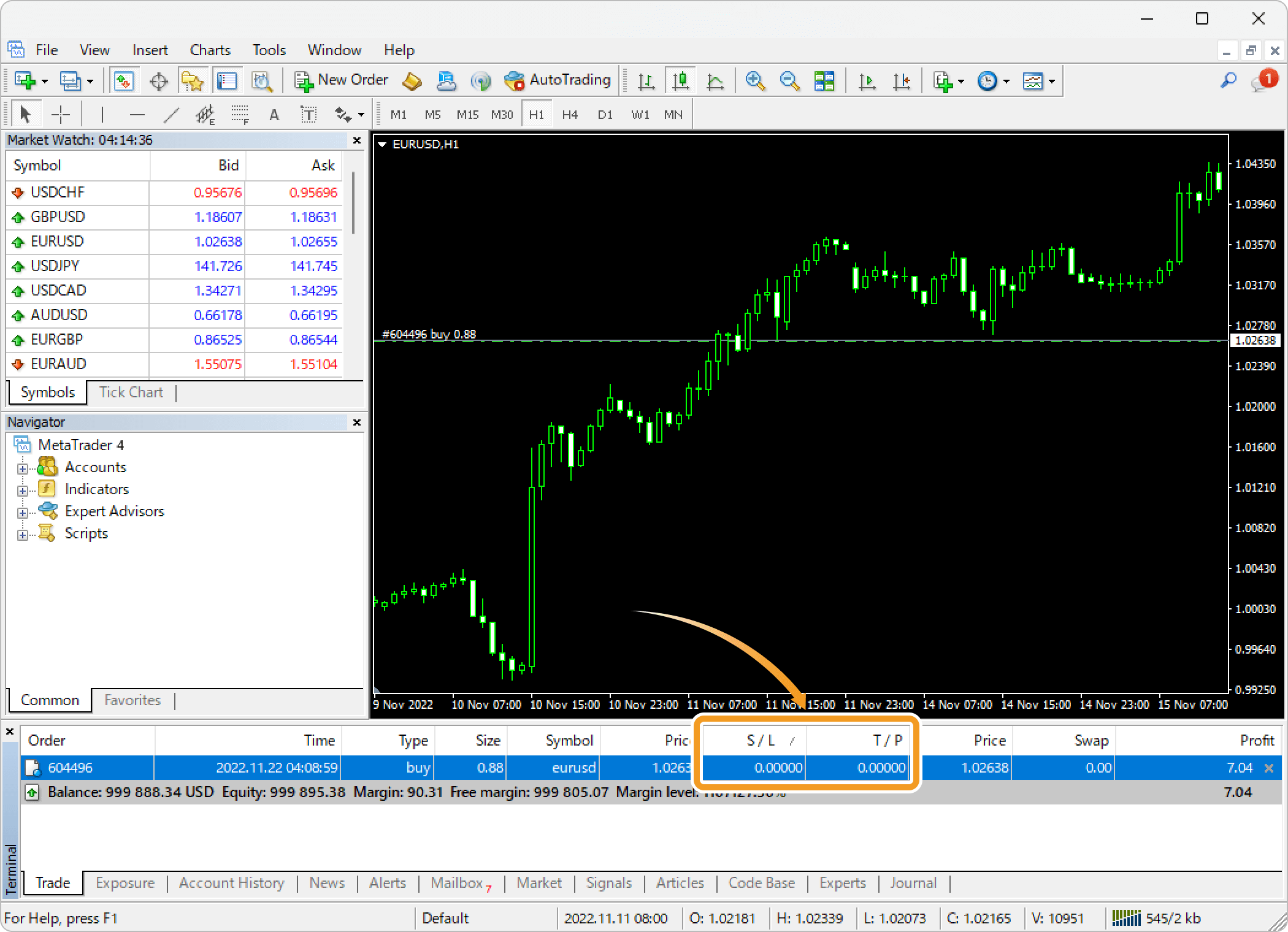Expand the Expert Advisors tree item
The height and width of the screenshot is (932, 1288).
(22, 512)
